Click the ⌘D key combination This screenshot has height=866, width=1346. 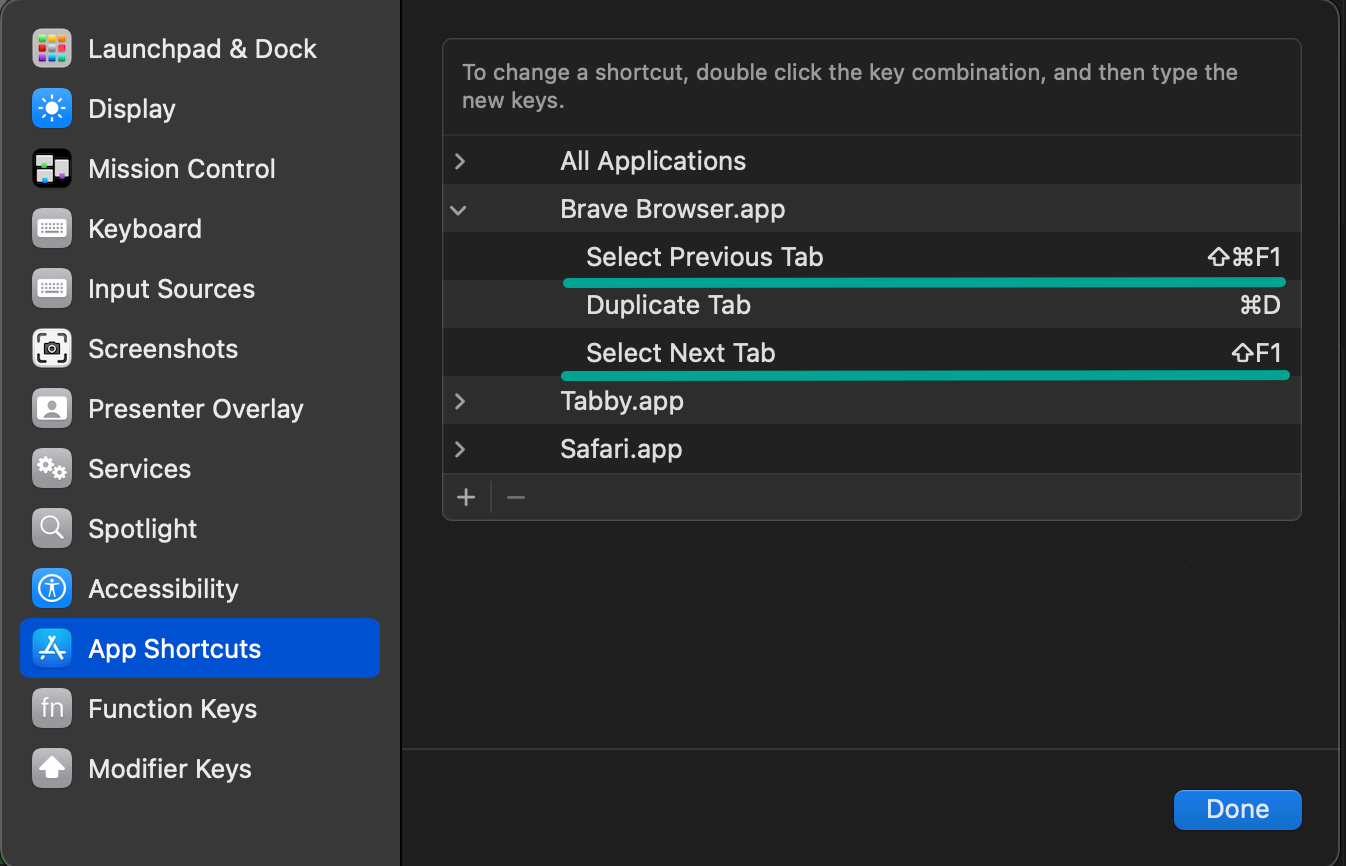pos(1260,305)
